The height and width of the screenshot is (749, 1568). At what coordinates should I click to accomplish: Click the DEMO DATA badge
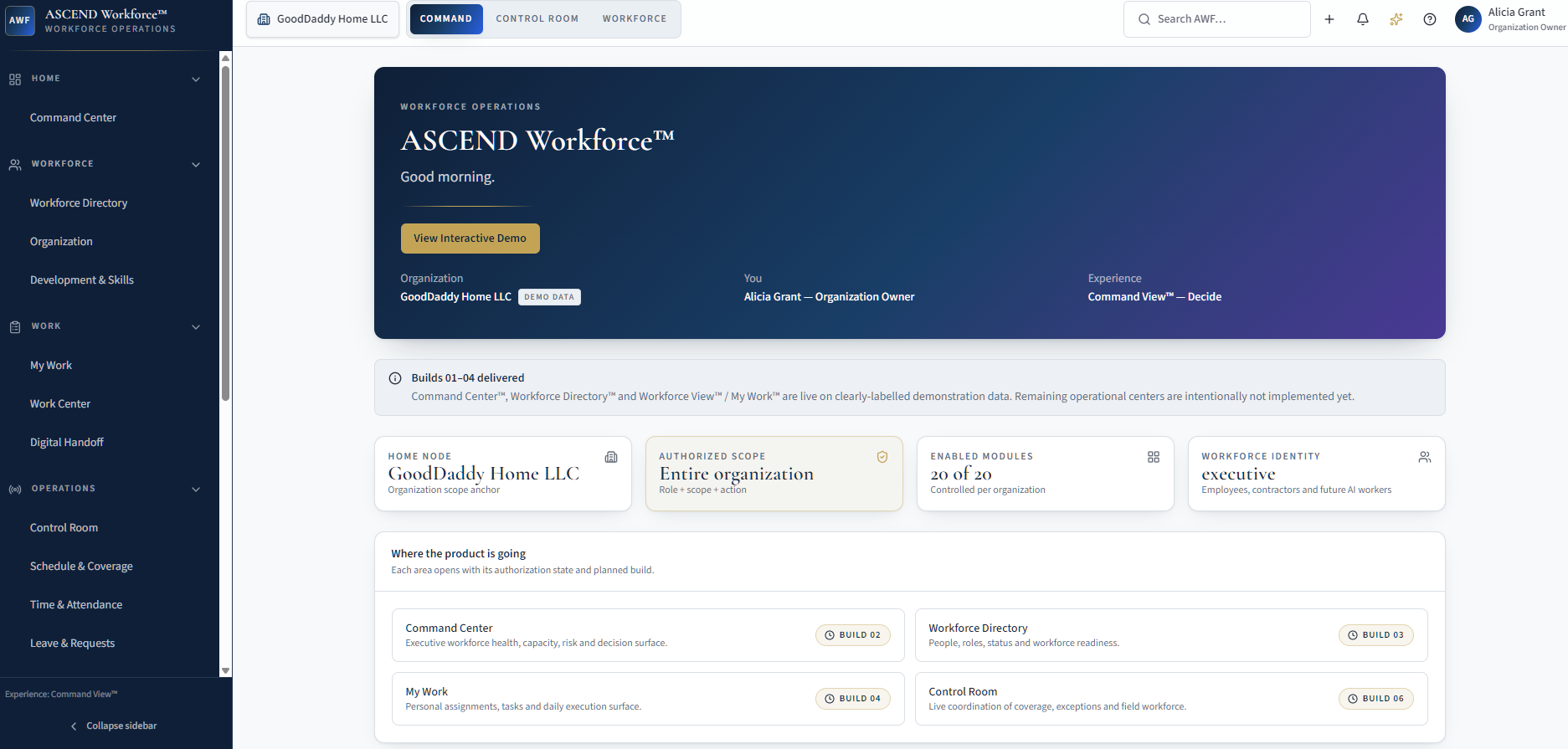point(549,297)
